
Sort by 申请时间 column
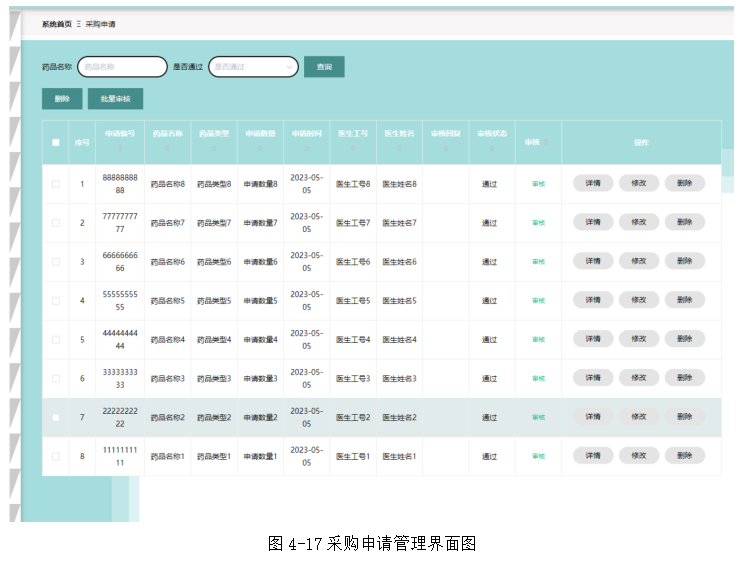(x=307, y=149)
